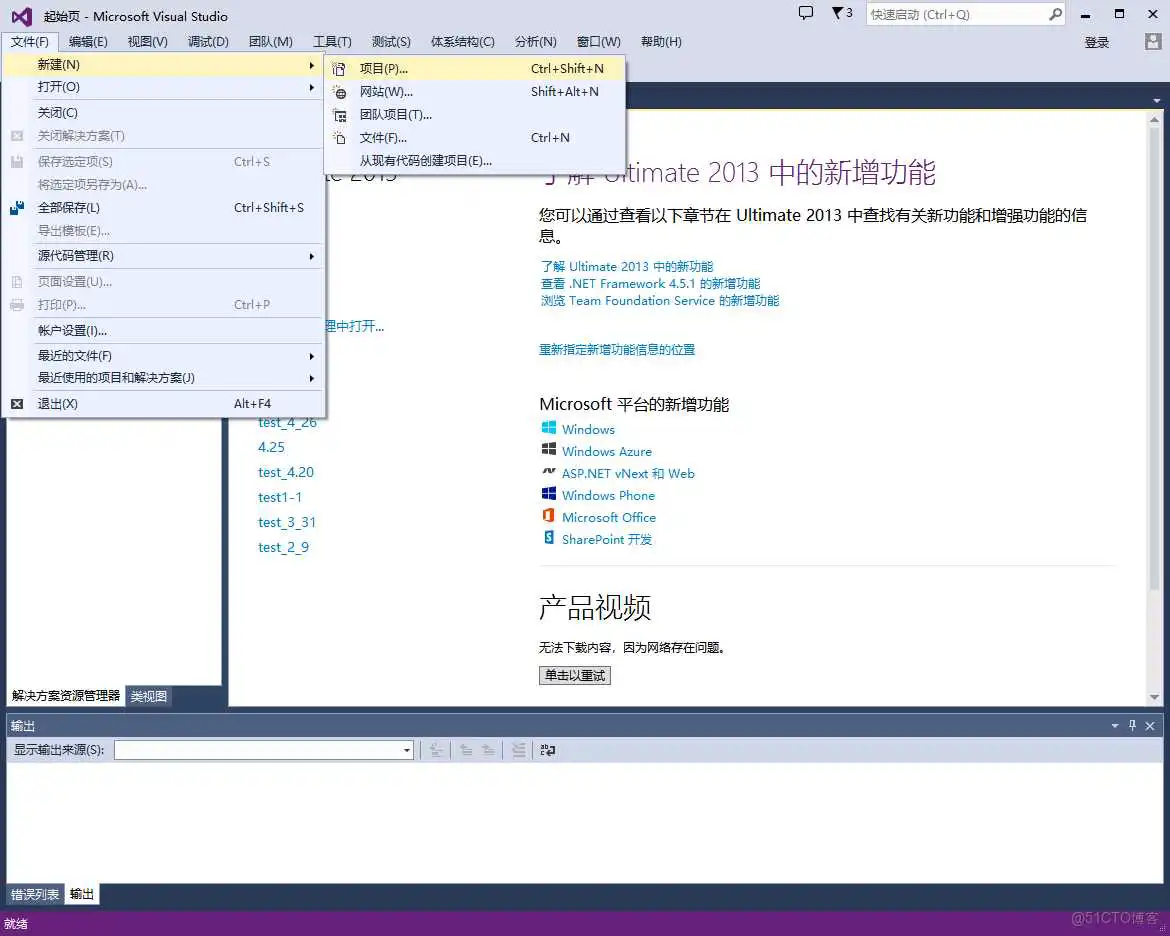Viewport: 1170px width, 936px height.
Task: Open the 显示输出来源 dropdown
Action: pyautogui.click(x=406, y=749)
